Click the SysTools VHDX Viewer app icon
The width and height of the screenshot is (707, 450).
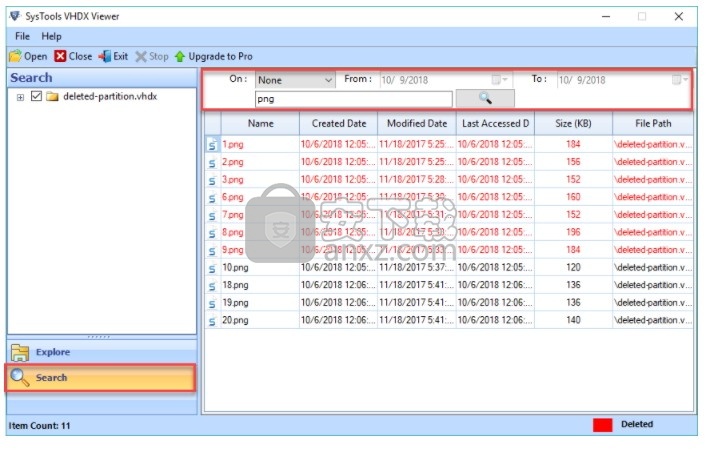coord(15,16)
